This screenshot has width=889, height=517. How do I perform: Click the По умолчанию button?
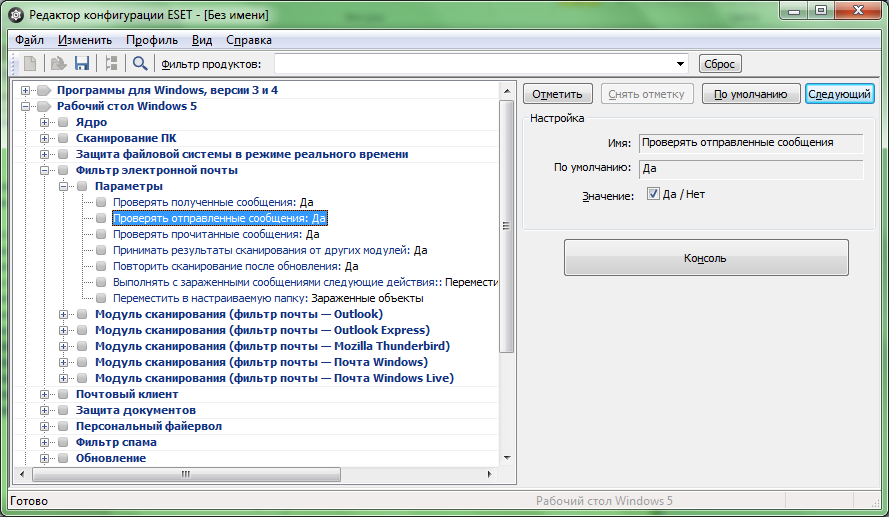click(x=751, y=94)
